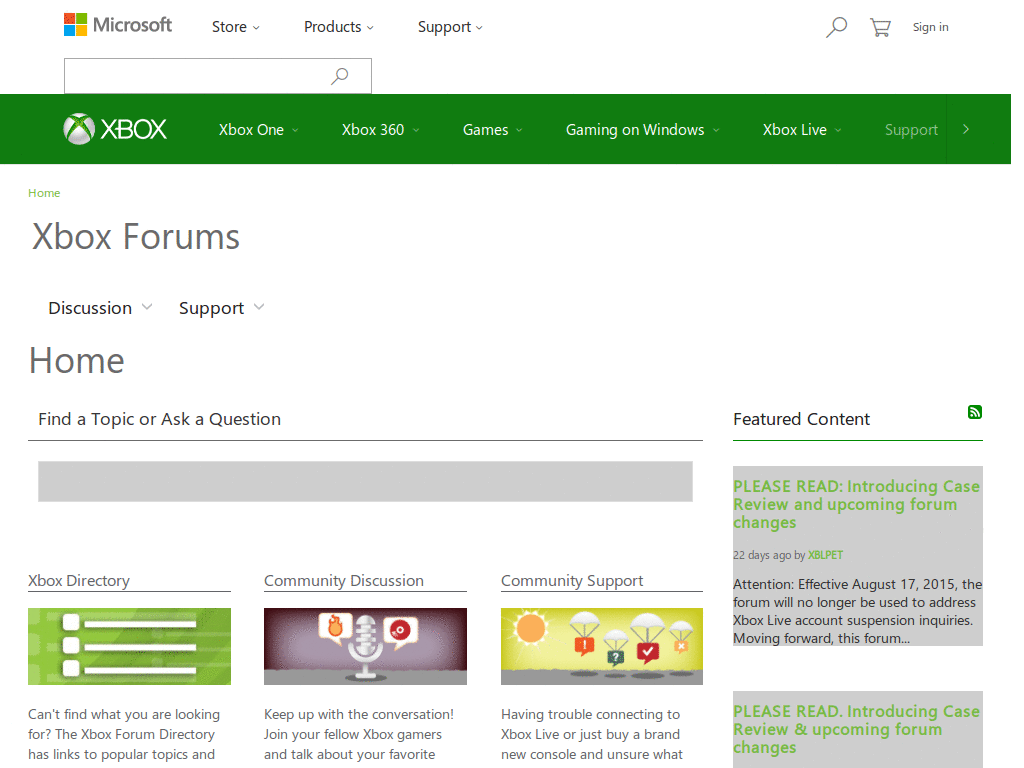The height and width of the screenshot is (768, 1024).
Task: Click the Sign in link
Action: [930, 27]
